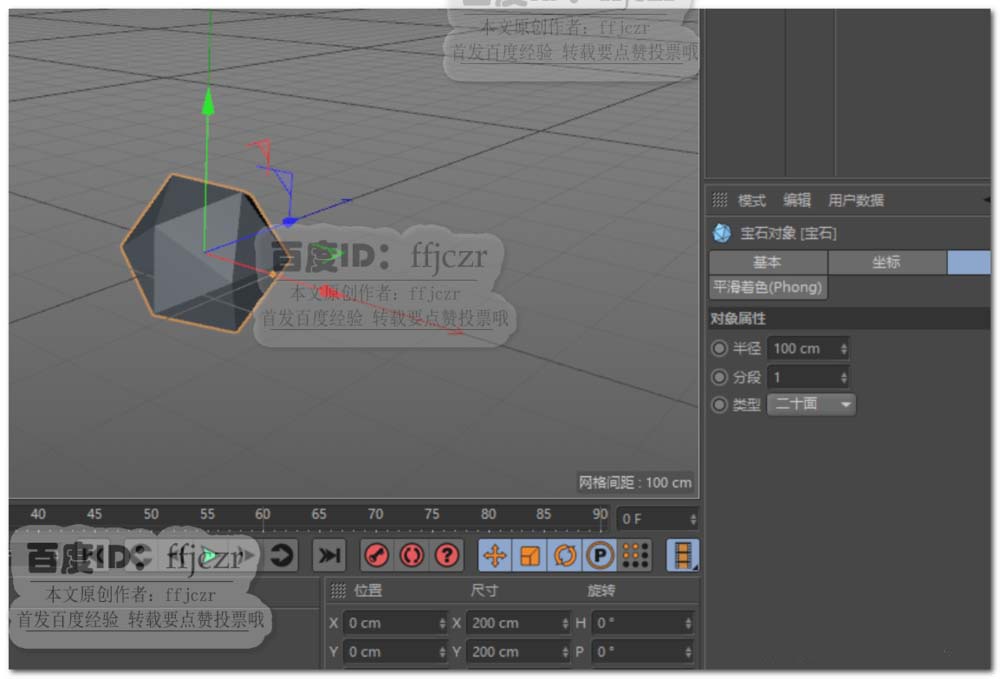Toggle the position (move arrows) key channel
This screenshot has height=679, width=1000.
[x=495, y=555]
